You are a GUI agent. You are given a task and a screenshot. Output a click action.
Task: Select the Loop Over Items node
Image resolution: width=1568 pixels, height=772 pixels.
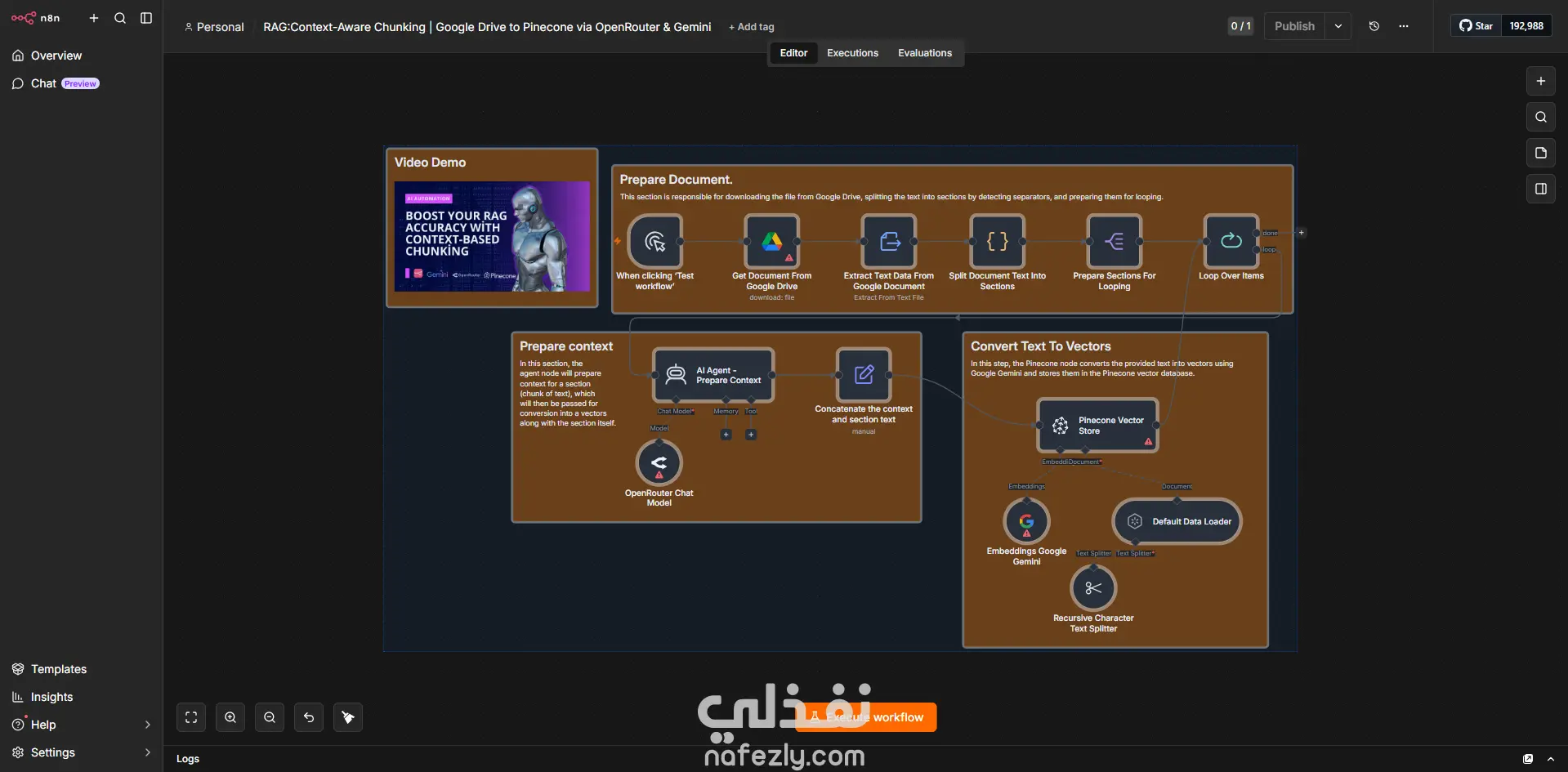tap(1231, 241)
